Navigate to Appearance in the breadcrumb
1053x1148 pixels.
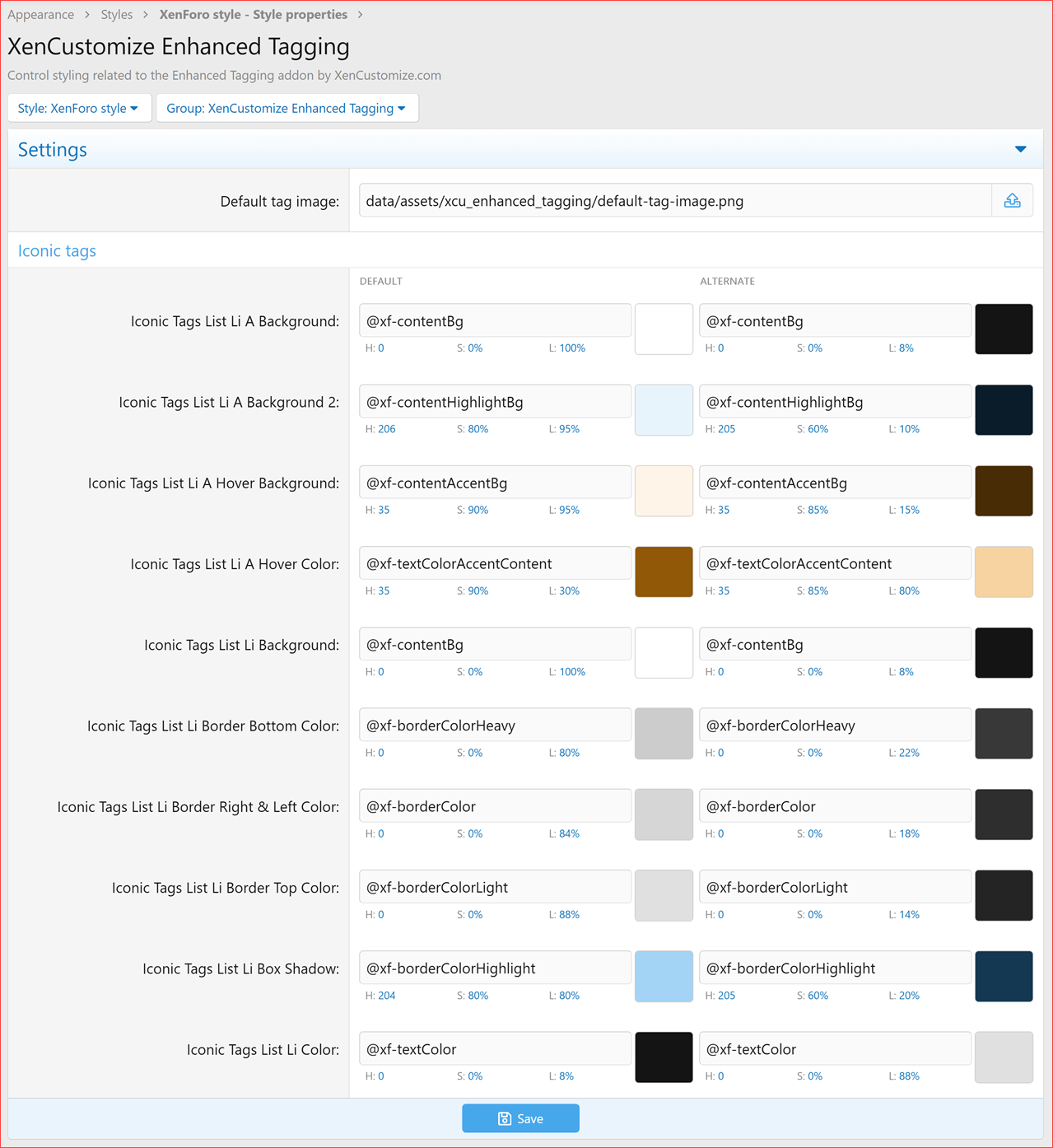(40, 14)
